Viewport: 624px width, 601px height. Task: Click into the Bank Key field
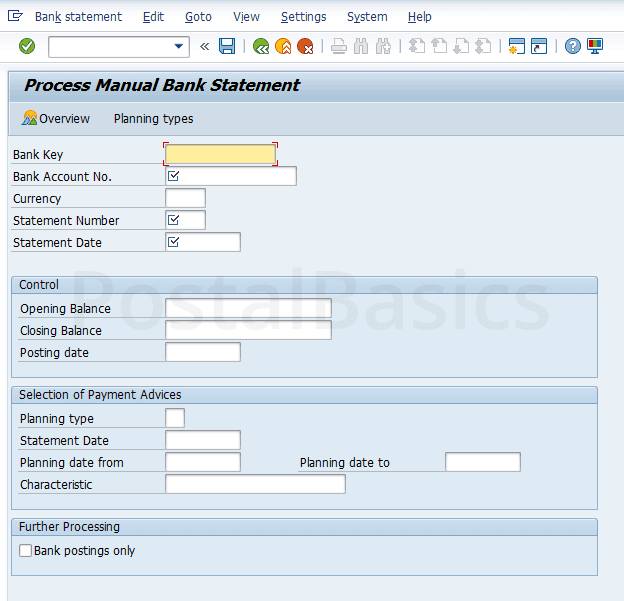pyautogui.click(x=220, y=155)
